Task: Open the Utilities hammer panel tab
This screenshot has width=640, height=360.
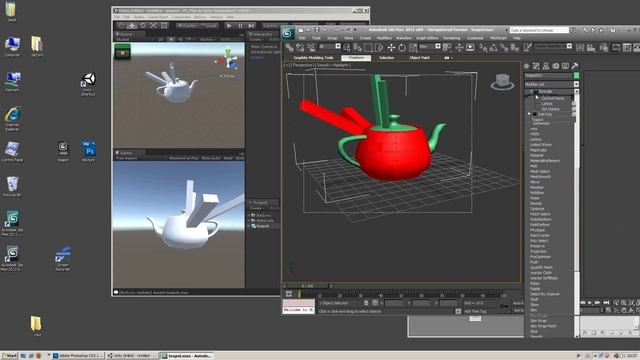Action: tap(575, 66)
